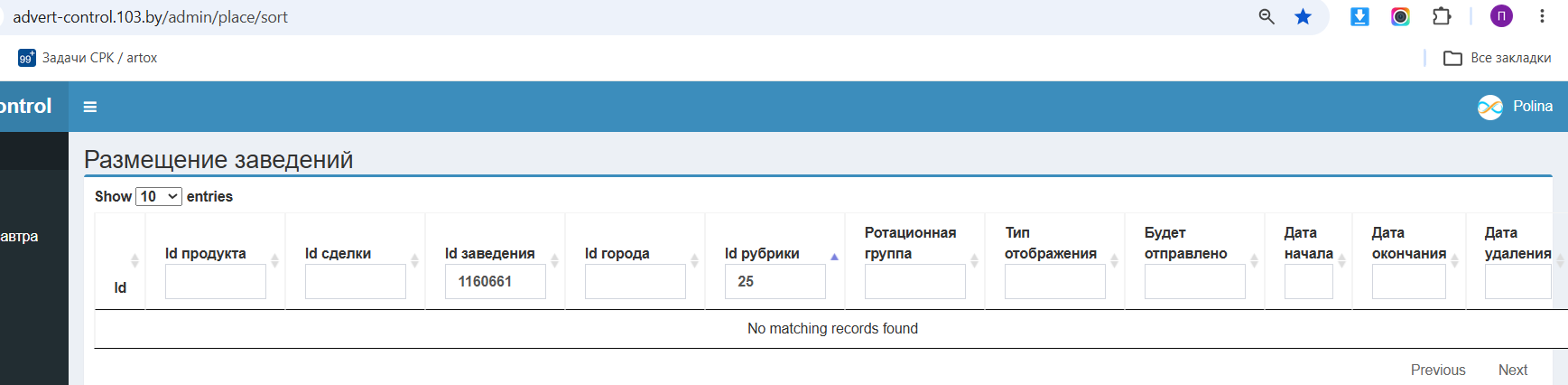The height and width of the screenshot is (385, 1568).
Task: Open the downloads extension icon
Action: coord(1359,16)
